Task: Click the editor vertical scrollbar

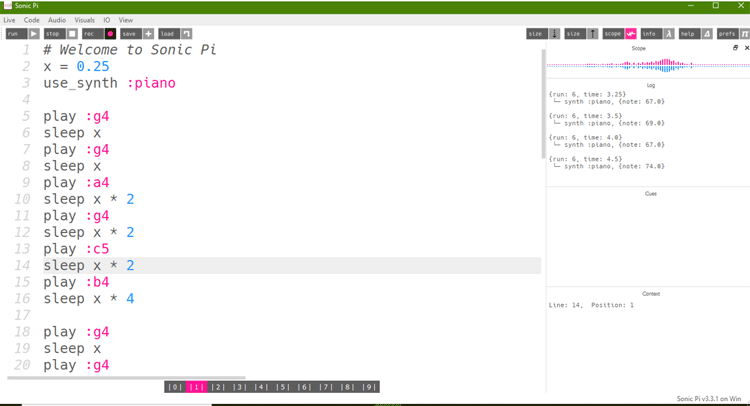Action: [543, 104]
